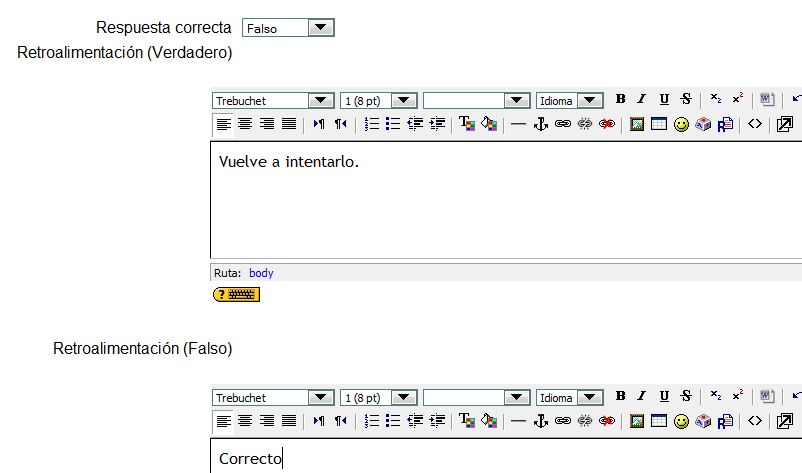Toggle strikethrough in Falso feedback editor
This screenshot has width=802, height=473.
pos(686,396)
